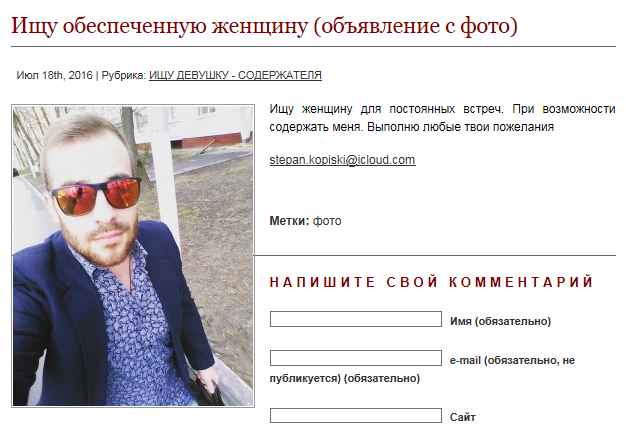Click the sentence Выполню любые твои пожелания

click(x=460, y=127)
